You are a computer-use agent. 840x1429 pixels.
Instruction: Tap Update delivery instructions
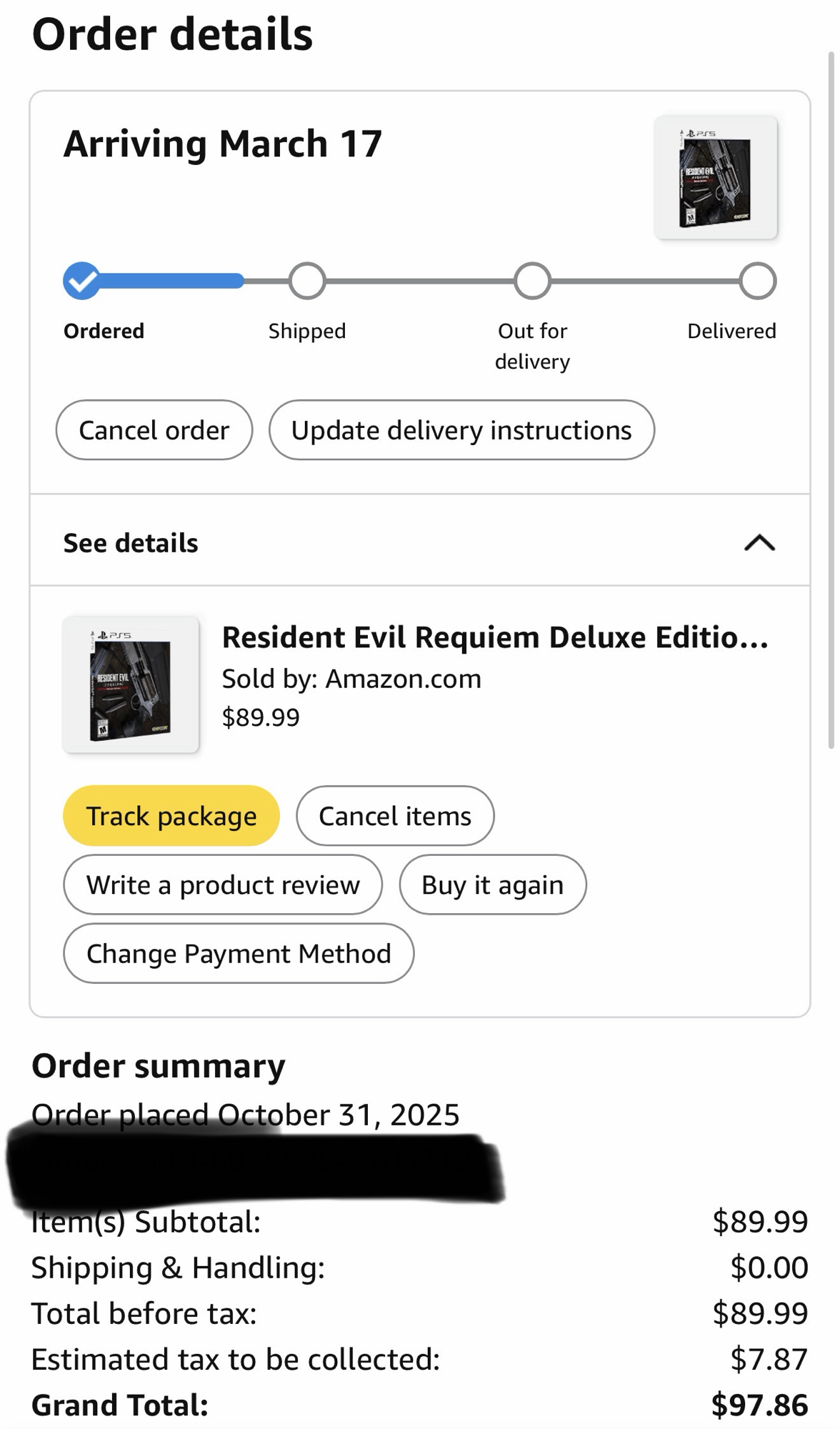coord(461,430)
